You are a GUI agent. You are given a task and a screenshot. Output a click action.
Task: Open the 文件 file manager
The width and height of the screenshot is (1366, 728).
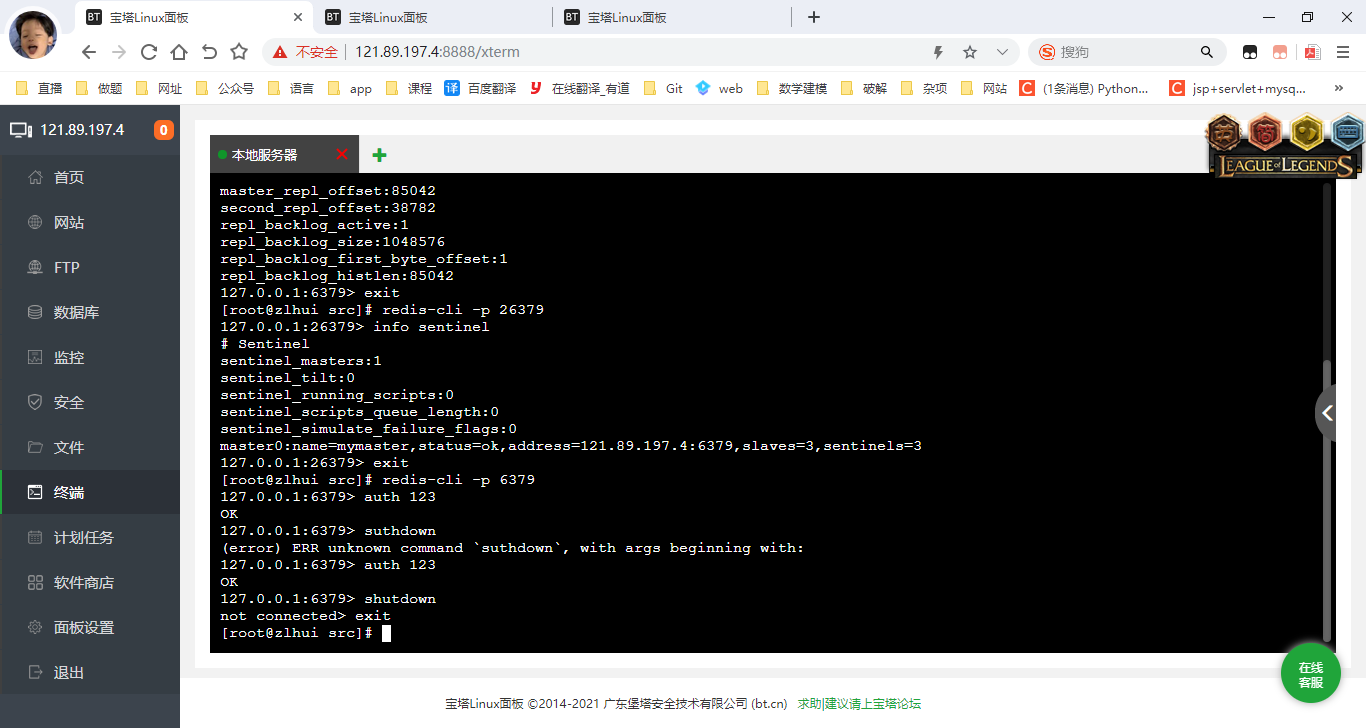(x=68, y=448)
